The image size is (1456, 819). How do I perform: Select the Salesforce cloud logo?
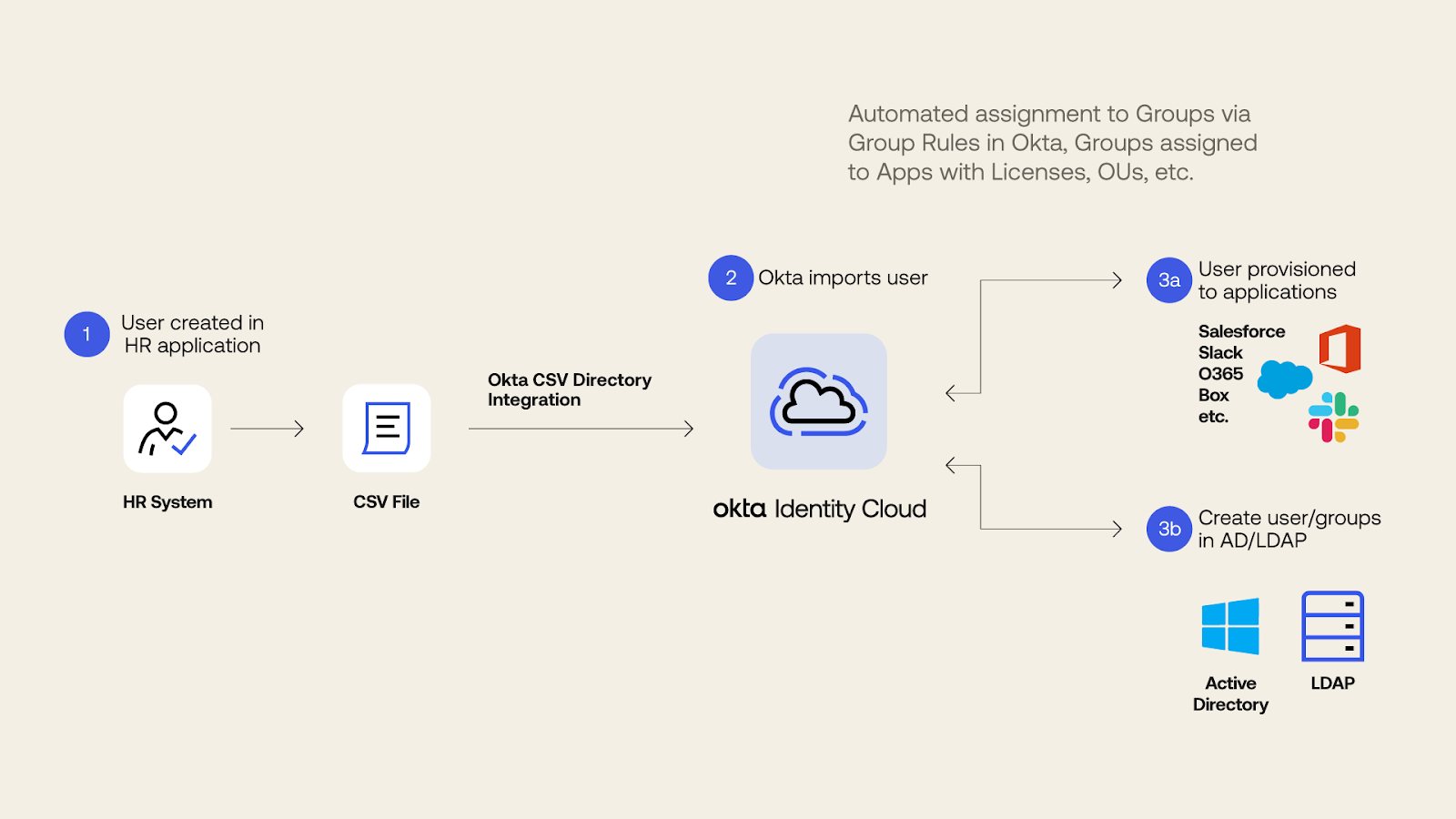pyautogui.click(x=1284, y=379)
